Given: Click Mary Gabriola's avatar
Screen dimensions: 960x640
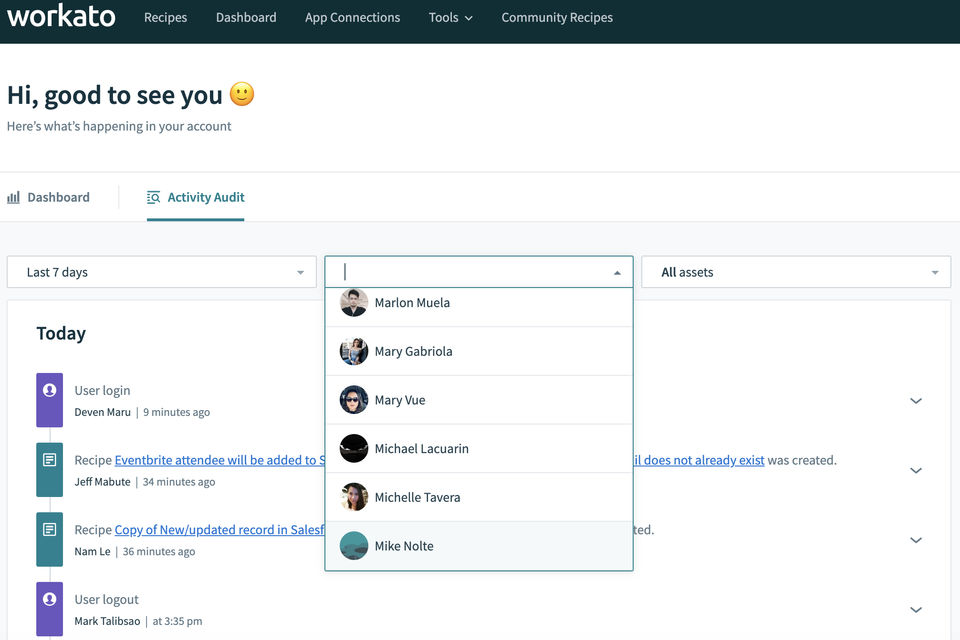Looking at the screenshot, I should point(354,351).
